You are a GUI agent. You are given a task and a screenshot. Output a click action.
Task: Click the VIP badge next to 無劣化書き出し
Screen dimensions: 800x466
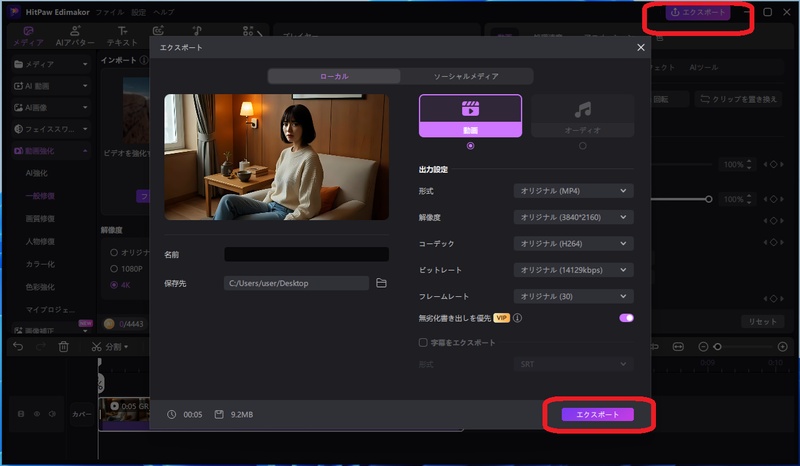tap(502, 318)
